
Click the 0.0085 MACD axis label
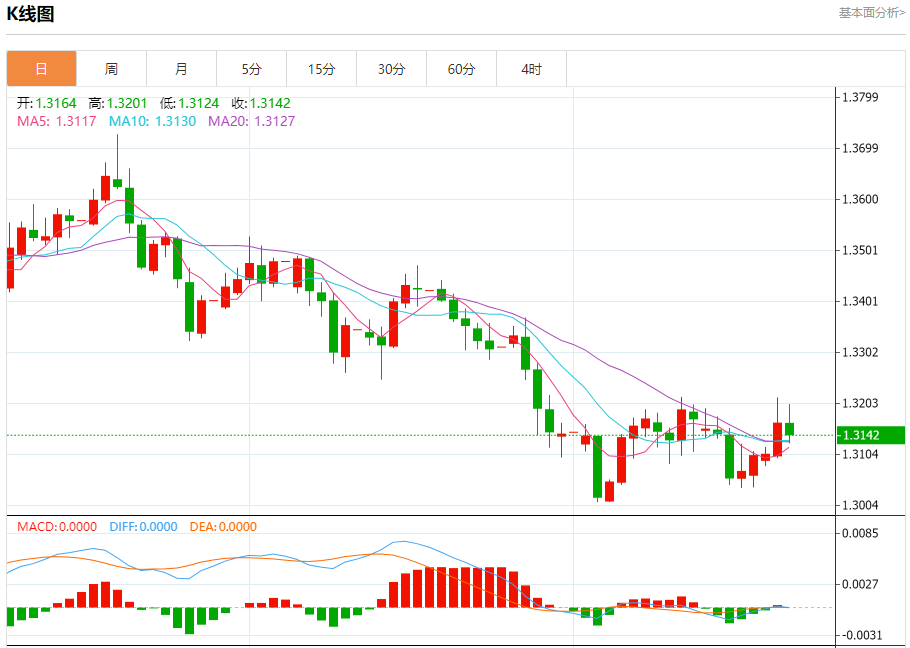point(860,533)
